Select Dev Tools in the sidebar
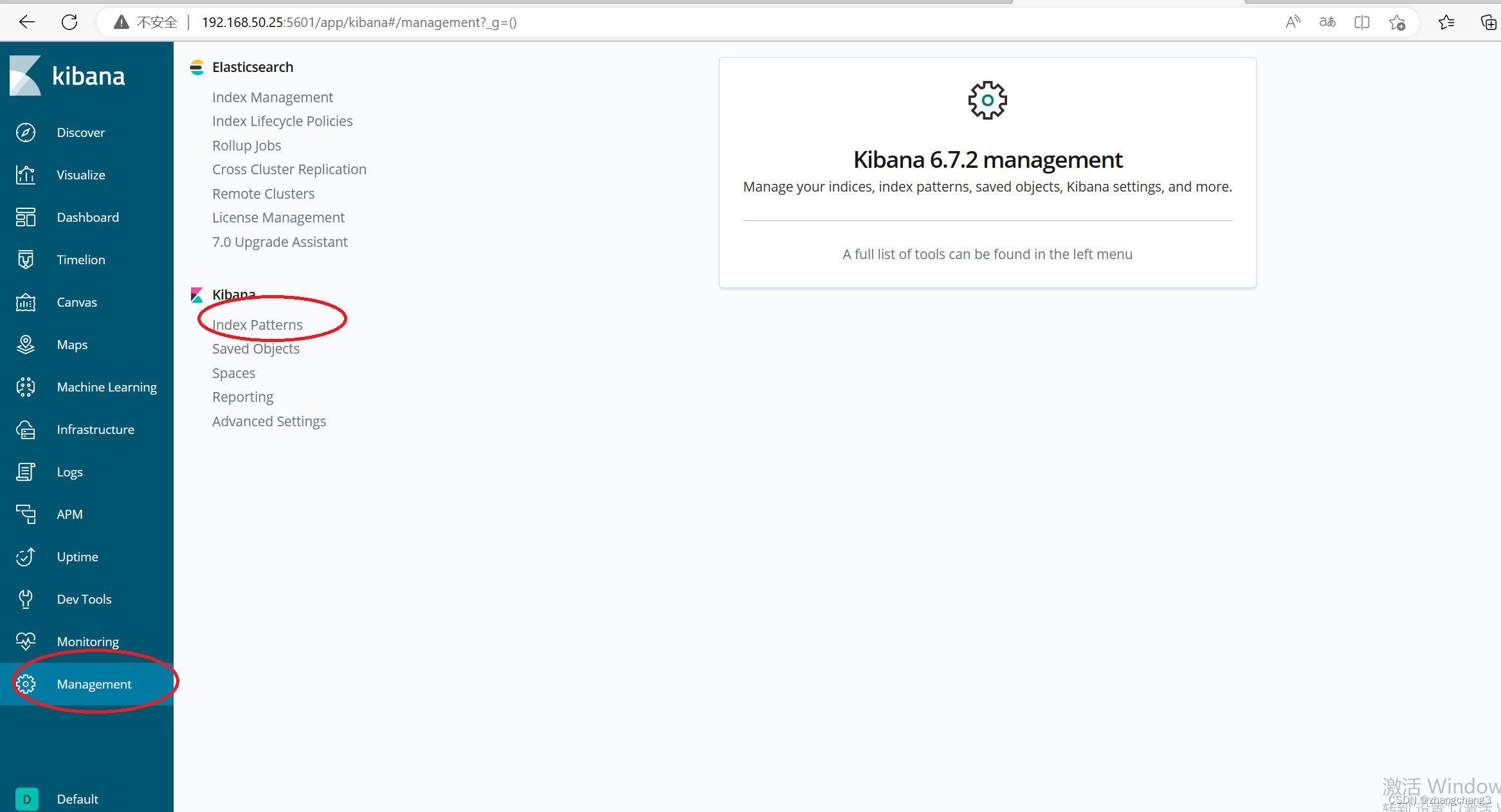This screenshot has width=1501, height=812. click(x=84, y=599)
